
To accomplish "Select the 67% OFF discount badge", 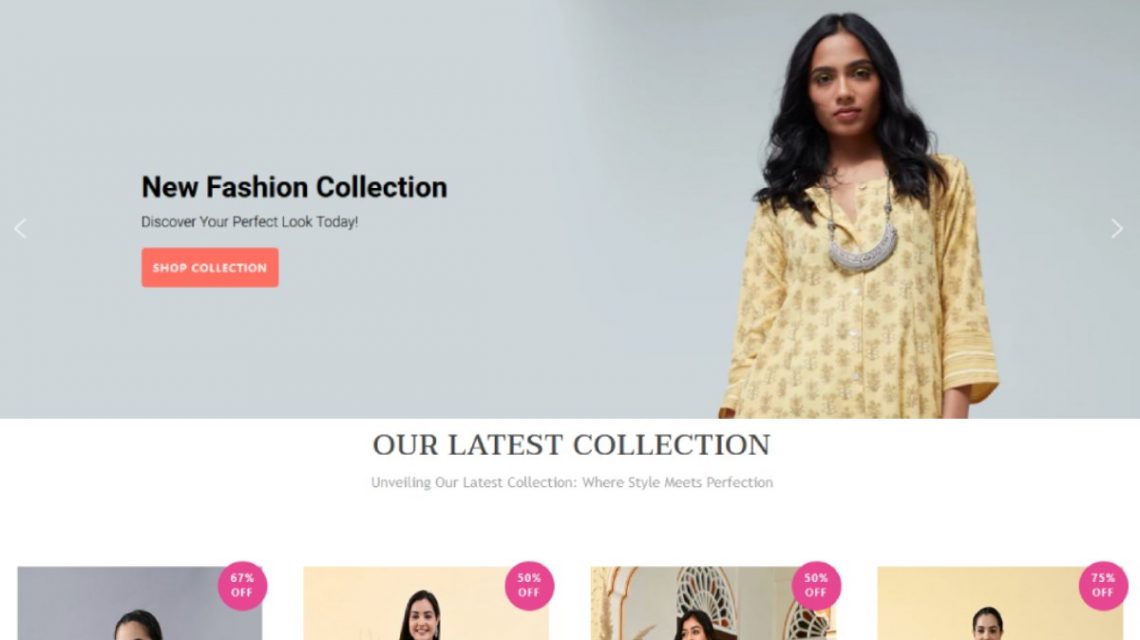I will tap(242, 585).
